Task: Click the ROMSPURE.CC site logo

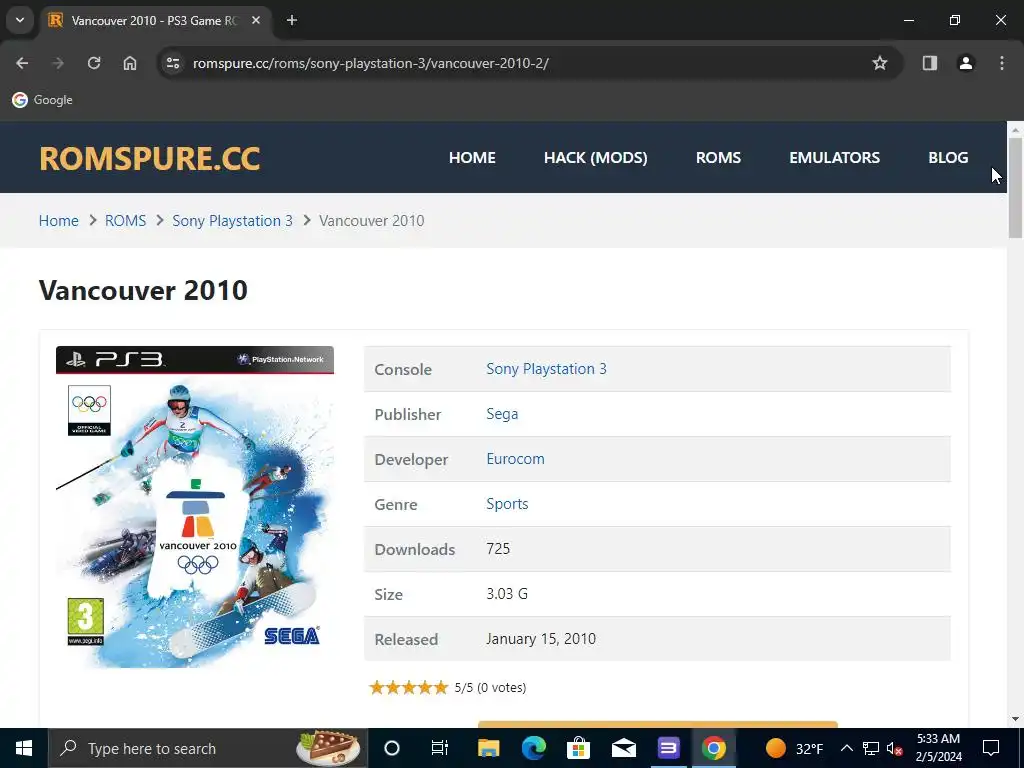Action: pyautogui.click(x=150, y=158)
